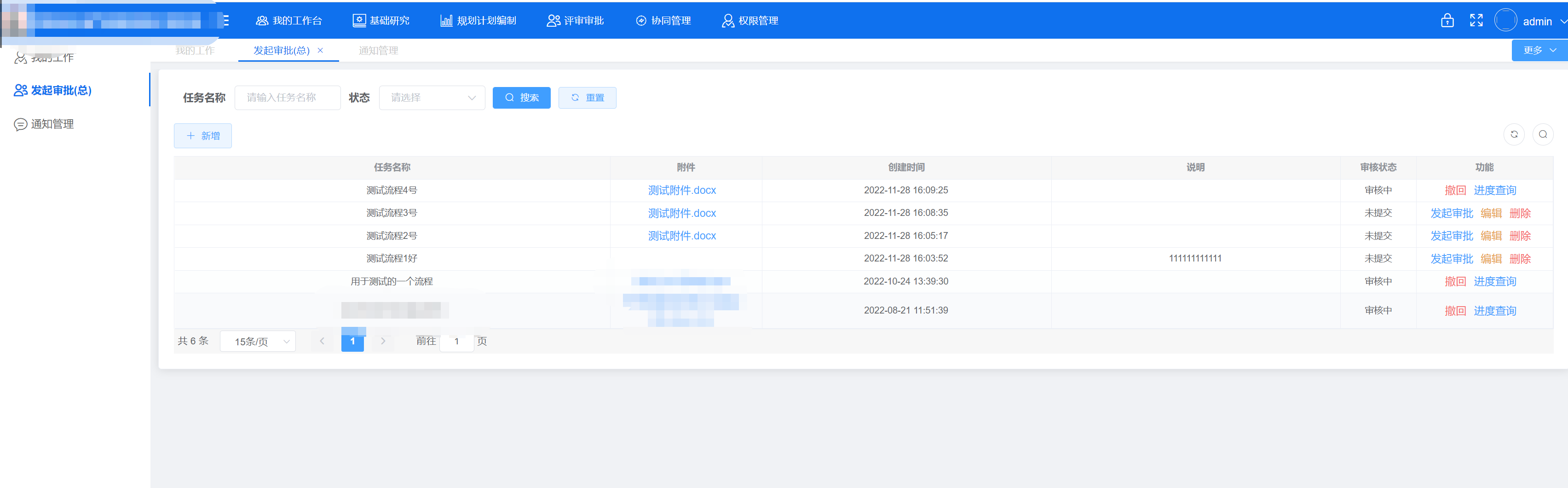The width and height of the screenshot is (1568, 488).
Task: Open the 我的工作台 top menu
Action: tap(289, 21)
